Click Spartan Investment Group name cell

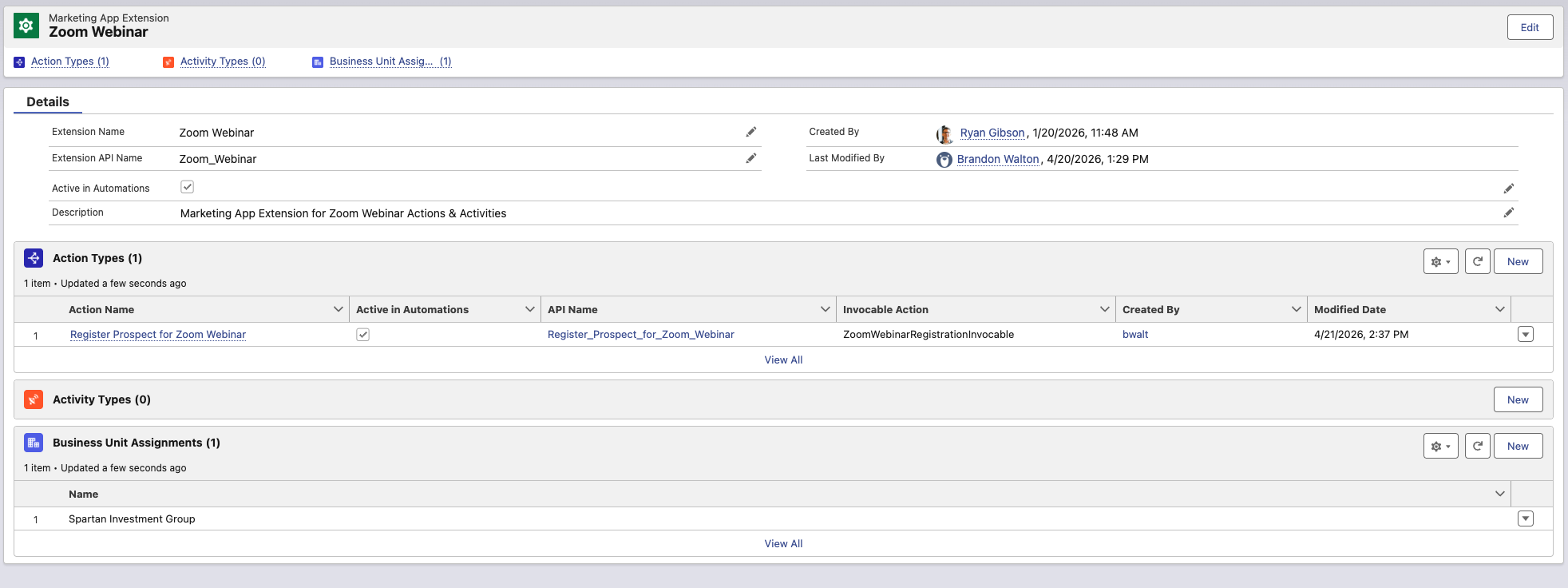coord(132,519)
